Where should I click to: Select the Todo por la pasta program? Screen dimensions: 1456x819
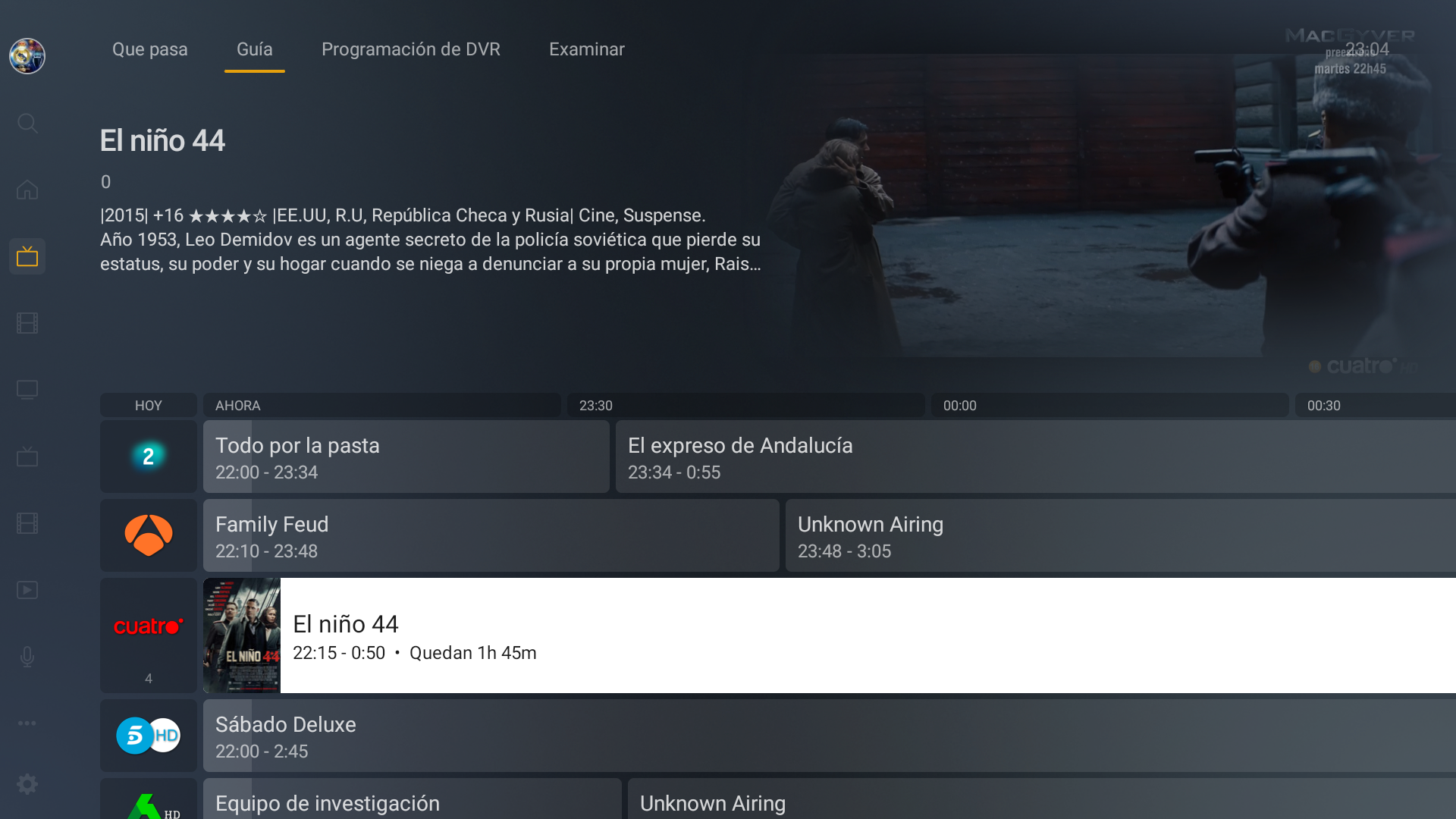coord(406,457)
